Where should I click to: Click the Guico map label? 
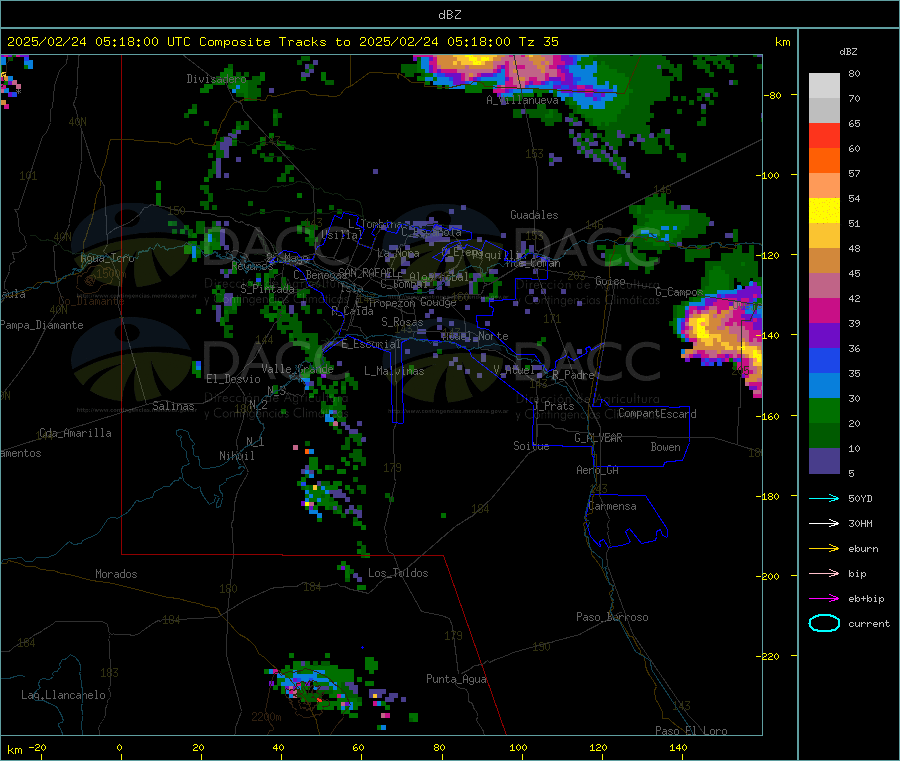(x=610, y=281)
